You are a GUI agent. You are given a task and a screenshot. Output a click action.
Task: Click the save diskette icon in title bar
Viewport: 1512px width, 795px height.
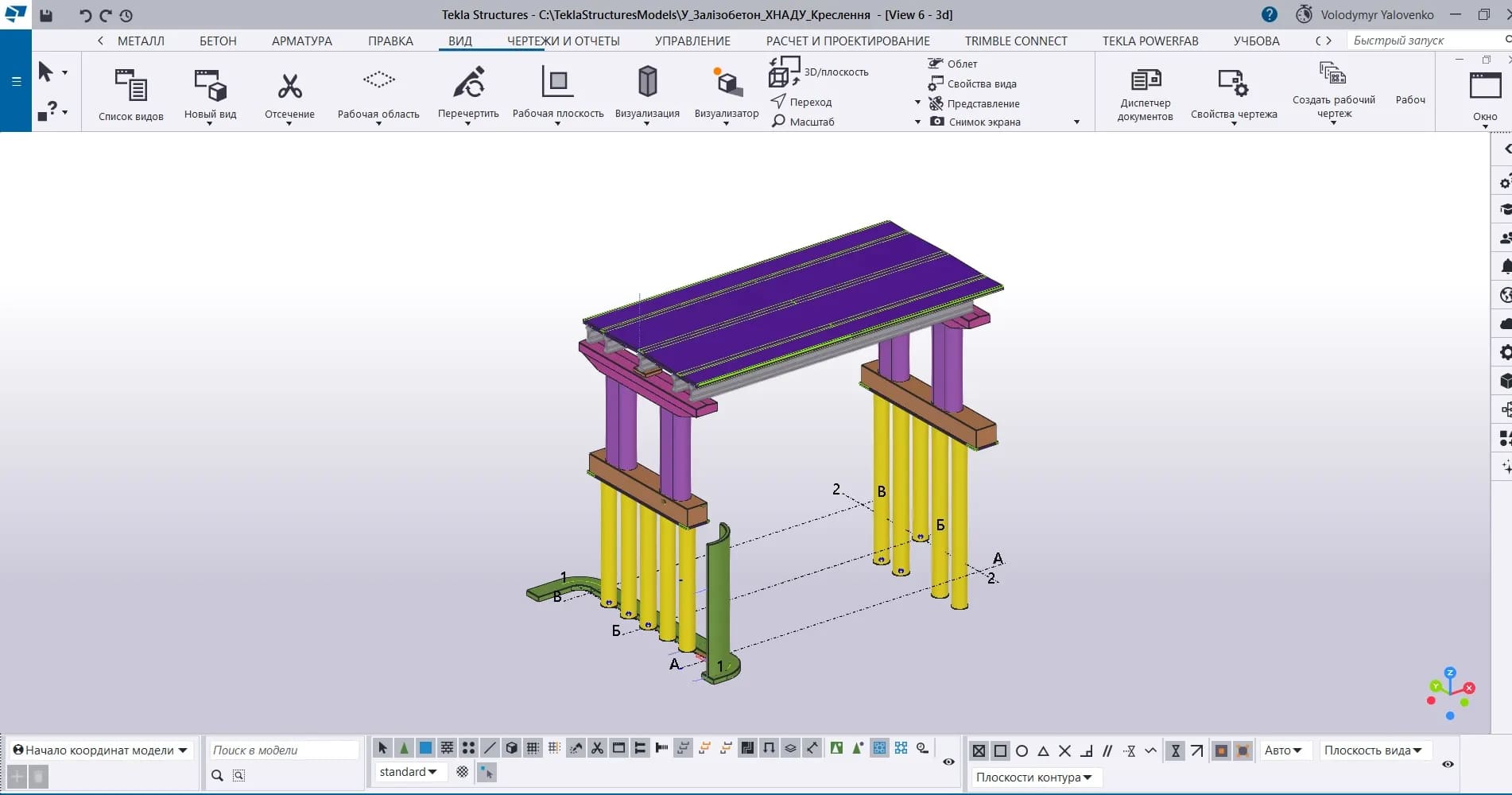point(46,15)
